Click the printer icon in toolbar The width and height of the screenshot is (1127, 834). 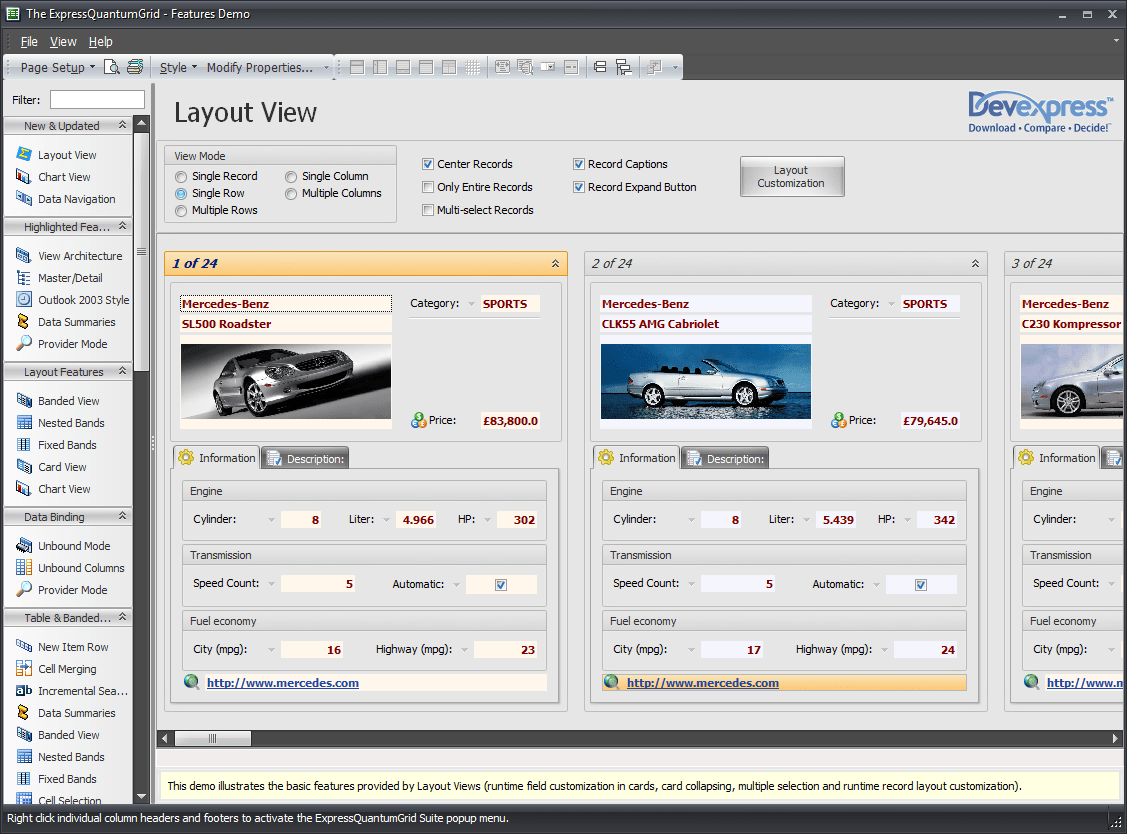134,67
